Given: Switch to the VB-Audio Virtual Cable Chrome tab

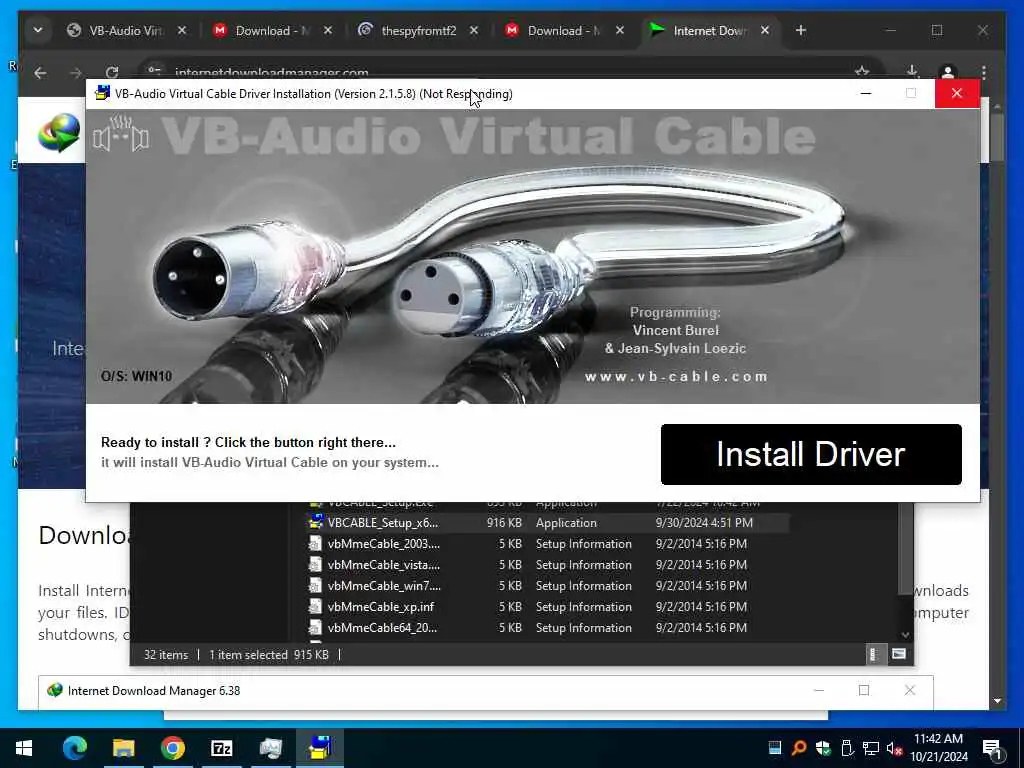Looking at the screenshot, I should (125, 31).
